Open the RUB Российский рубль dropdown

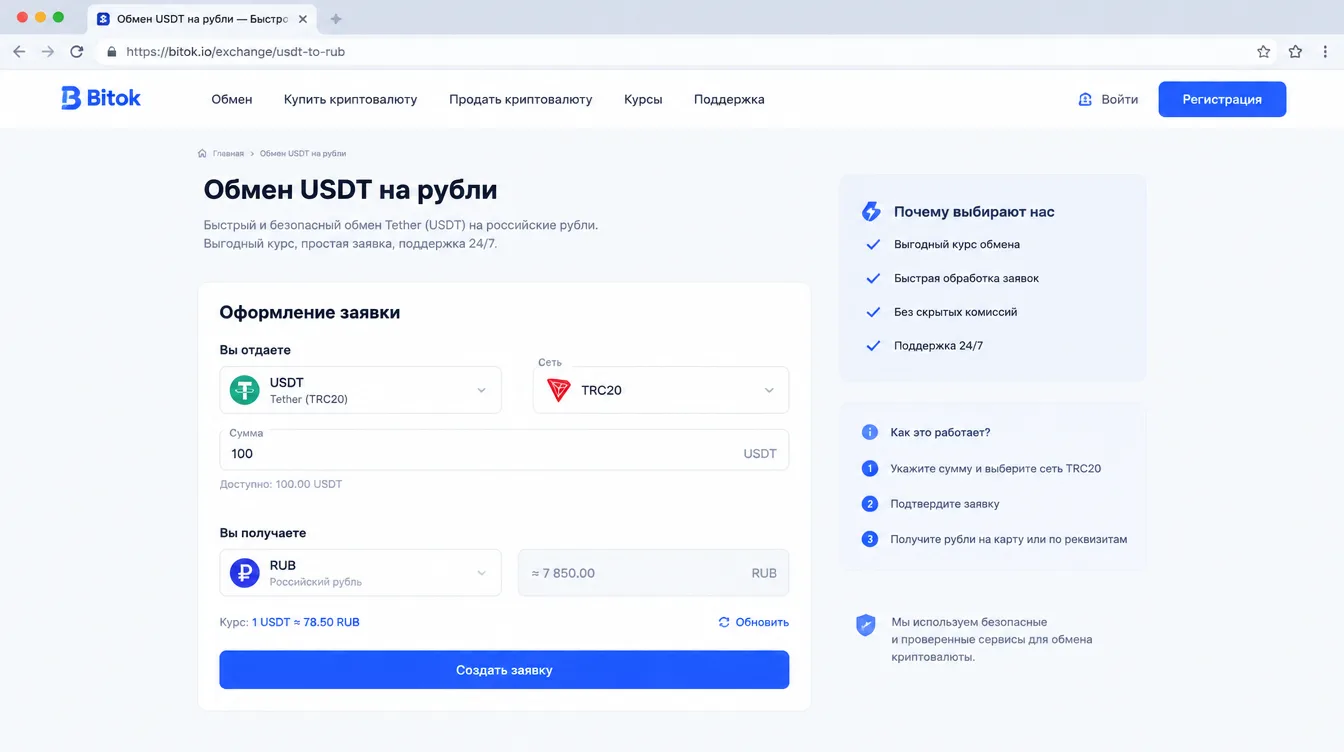click(360, 573)
